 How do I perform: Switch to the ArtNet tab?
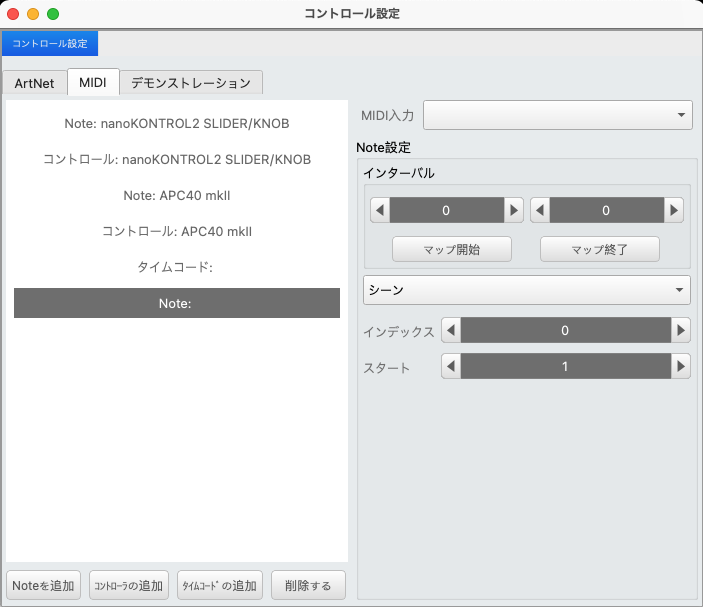coord(35,83)
